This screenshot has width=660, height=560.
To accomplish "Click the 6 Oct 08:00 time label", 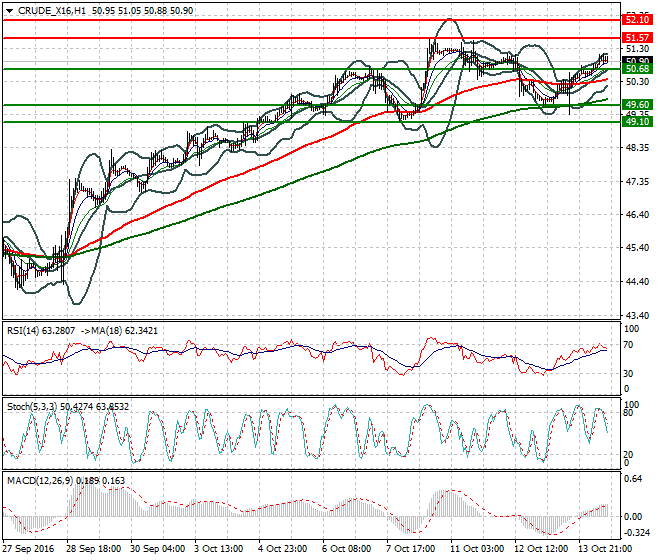I will [346, 549].
